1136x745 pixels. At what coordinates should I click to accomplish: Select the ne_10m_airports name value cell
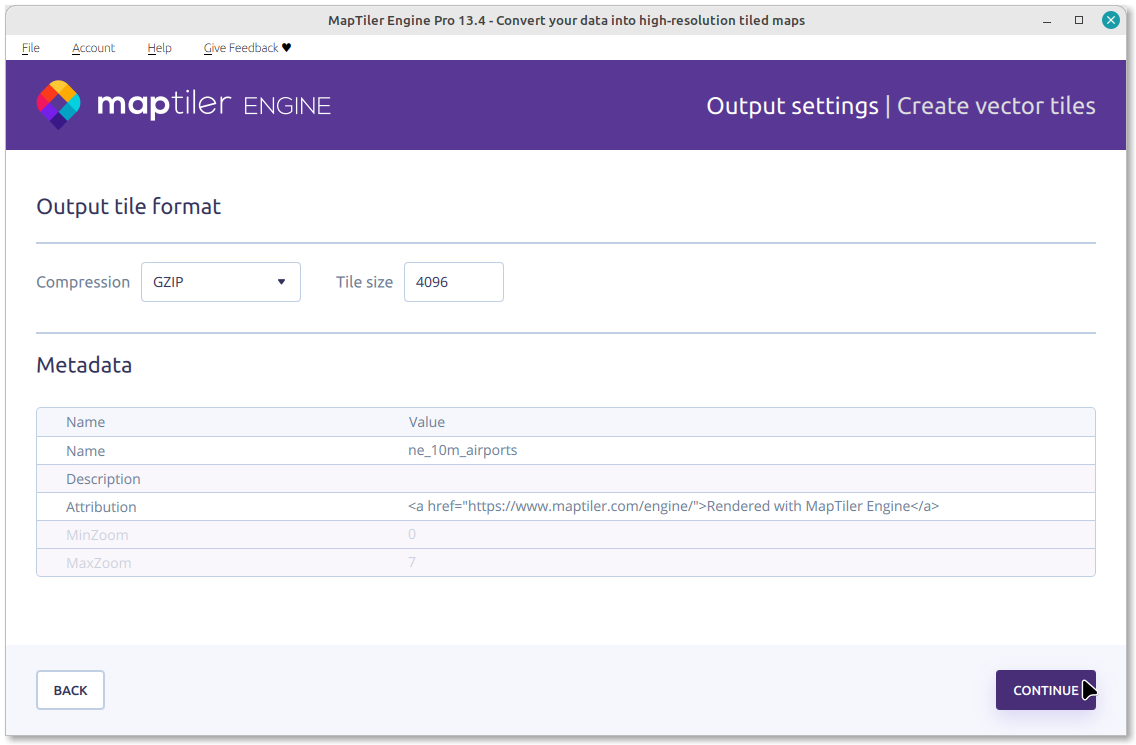coord(462,450)
